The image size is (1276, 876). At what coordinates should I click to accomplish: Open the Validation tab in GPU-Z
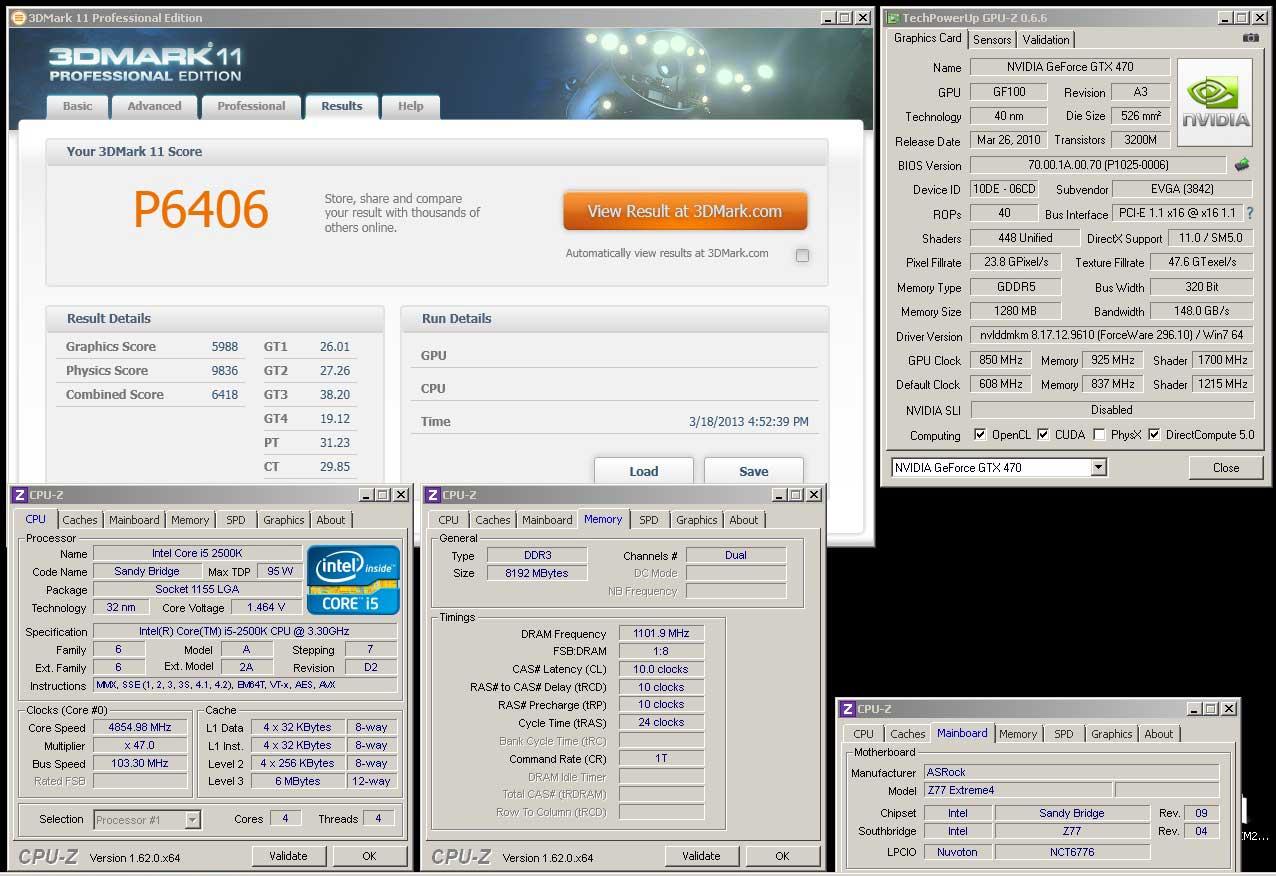click(1046, 40)
